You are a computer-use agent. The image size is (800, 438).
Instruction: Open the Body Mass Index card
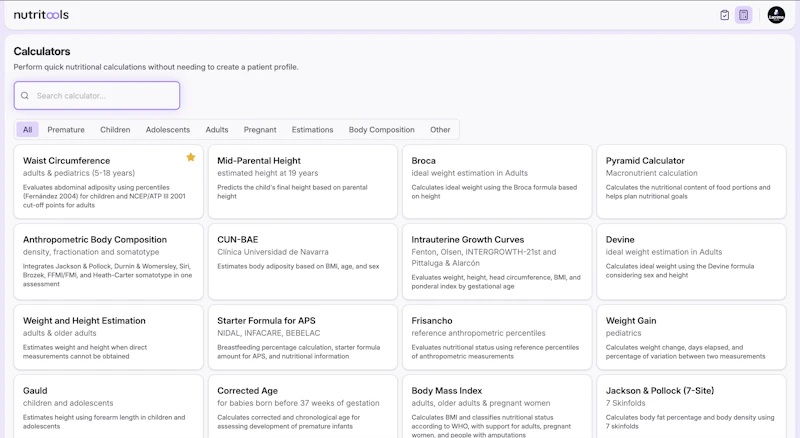pyautogui.click(x=497, y=407)
